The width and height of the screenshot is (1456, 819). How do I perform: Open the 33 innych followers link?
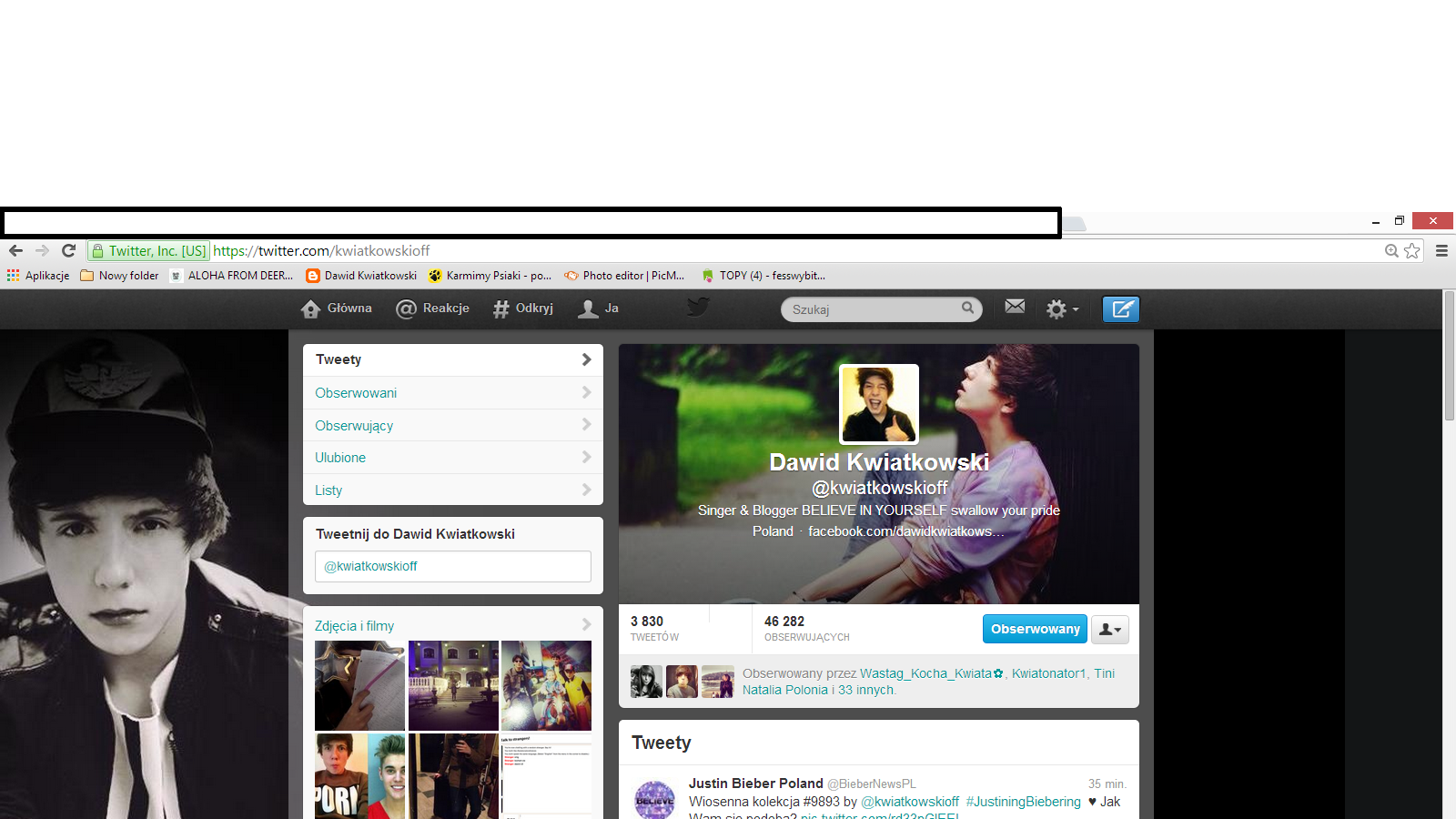tap(866, 690)
